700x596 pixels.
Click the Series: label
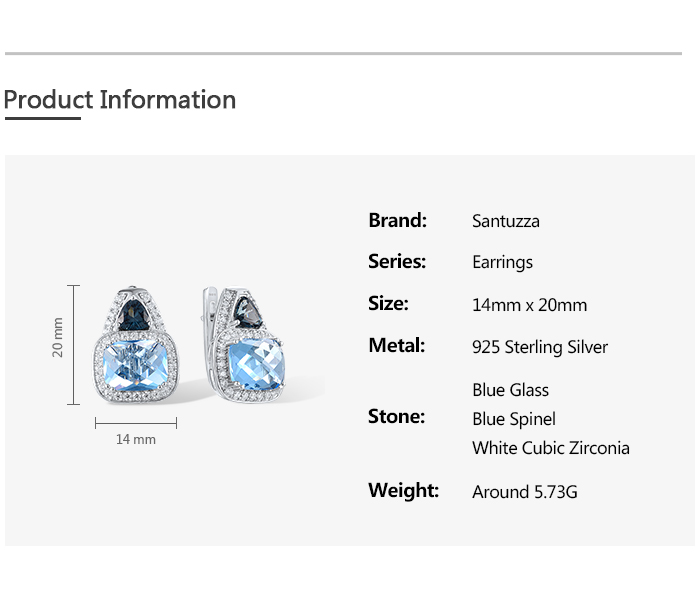coord(397,261)
